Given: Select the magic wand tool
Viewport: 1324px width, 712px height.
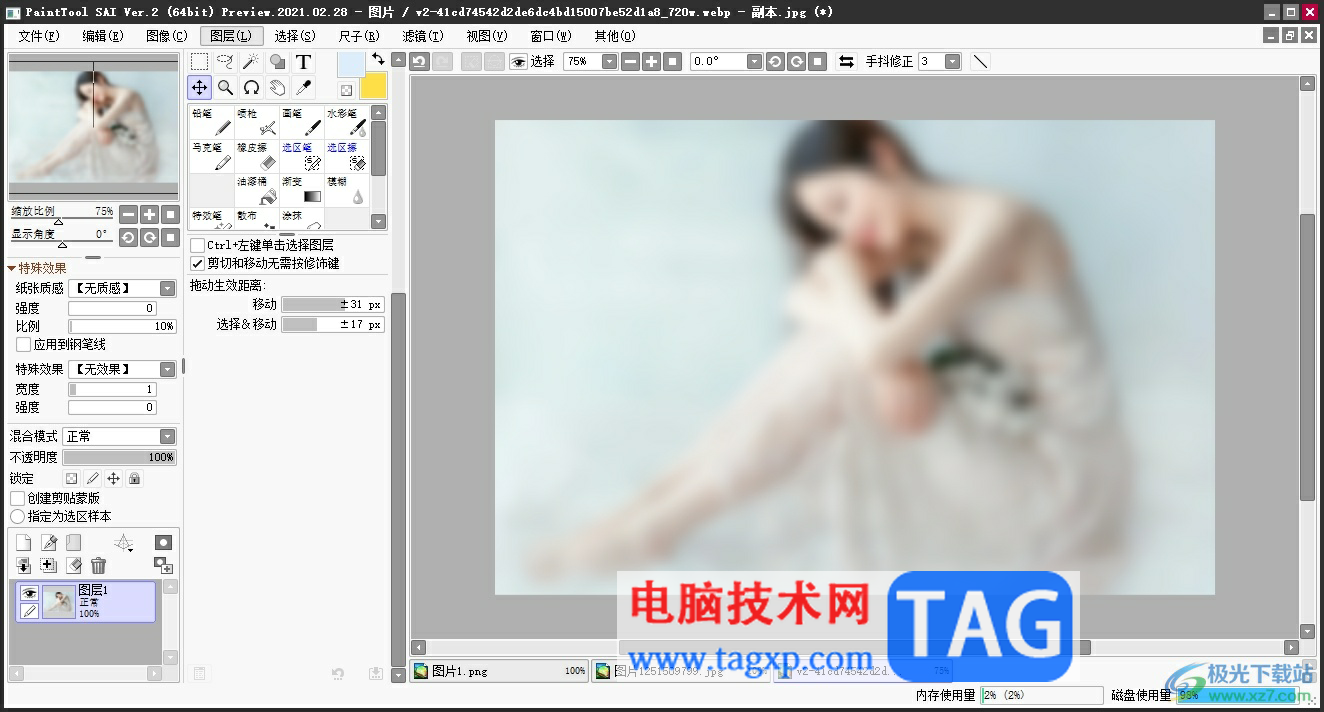Looking at the screenshot, I should (x=252, y=62).
